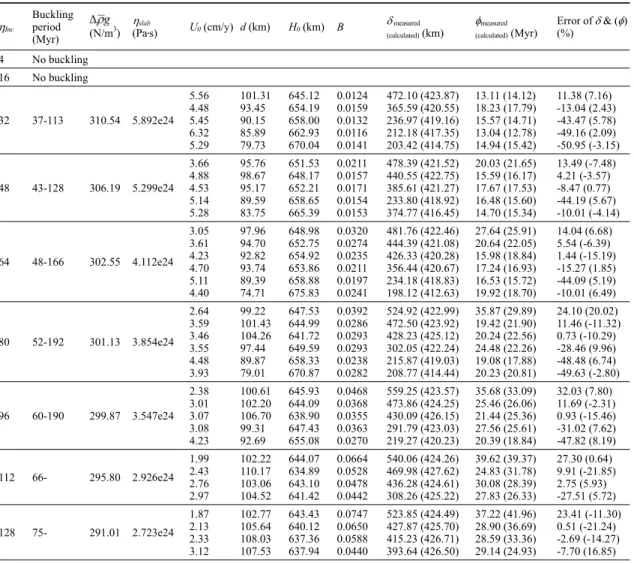Viewport: 634px width, 563px height.
Task: Click the value '295.80'
Action: [x=105, y=478]
